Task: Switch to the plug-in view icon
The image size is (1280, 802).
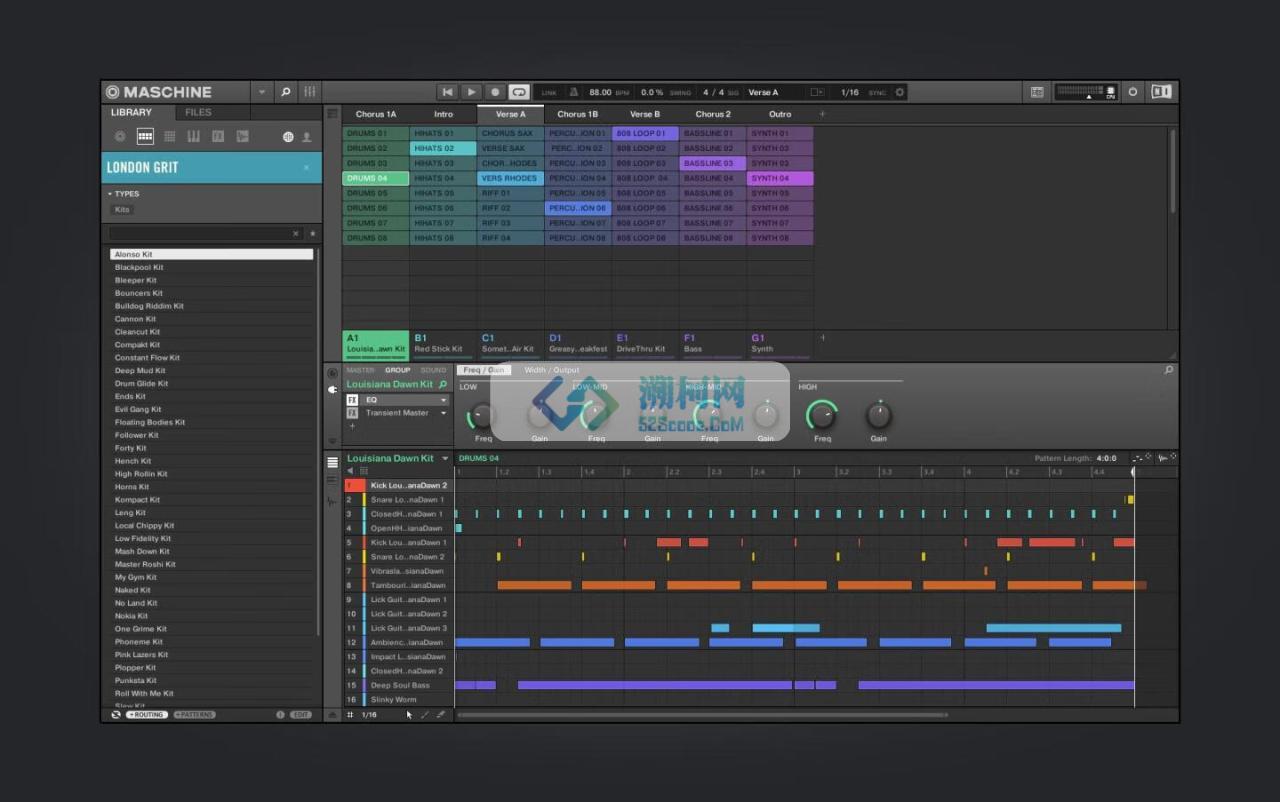Action: click(x=333, y=388)
